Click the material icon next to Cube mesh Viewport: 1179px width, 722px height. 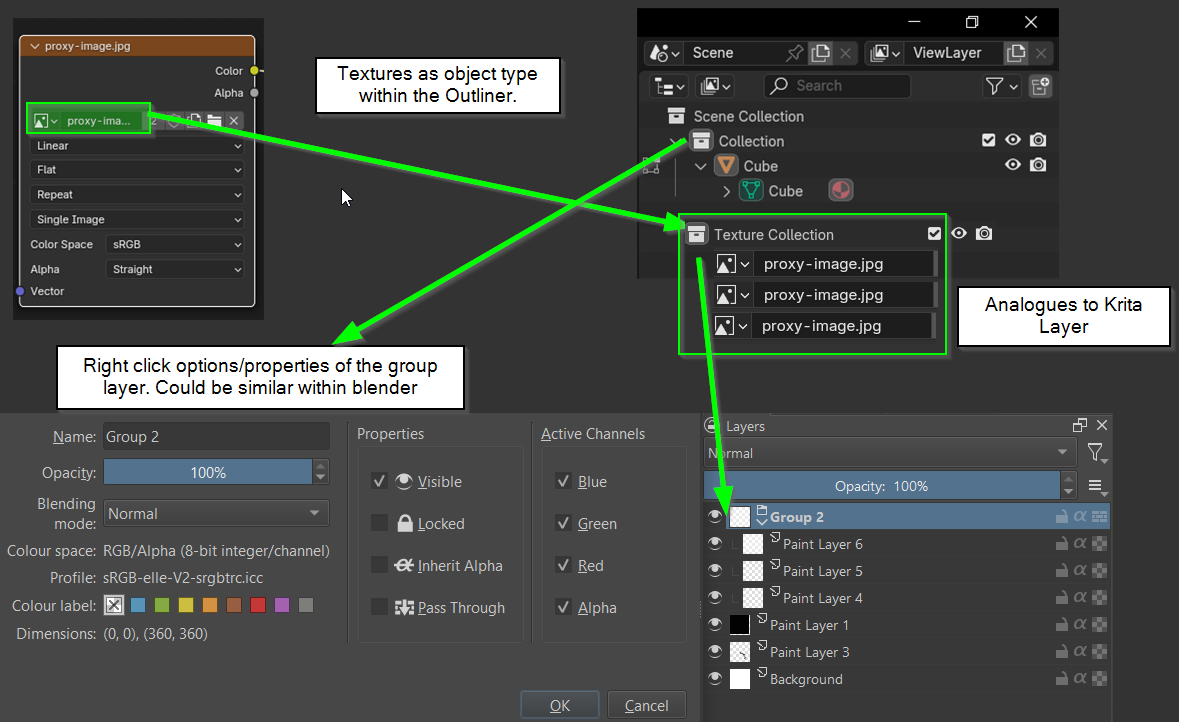[841, 190]
